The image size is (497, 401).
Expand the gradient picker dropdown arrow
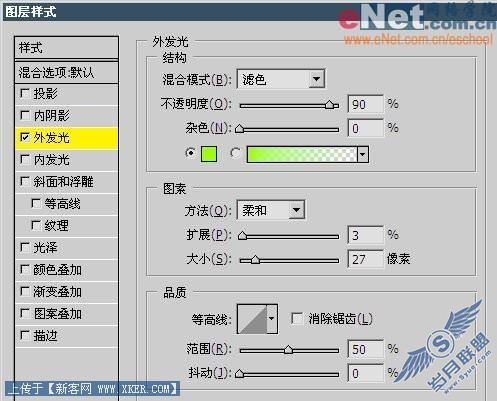(363, 154)
